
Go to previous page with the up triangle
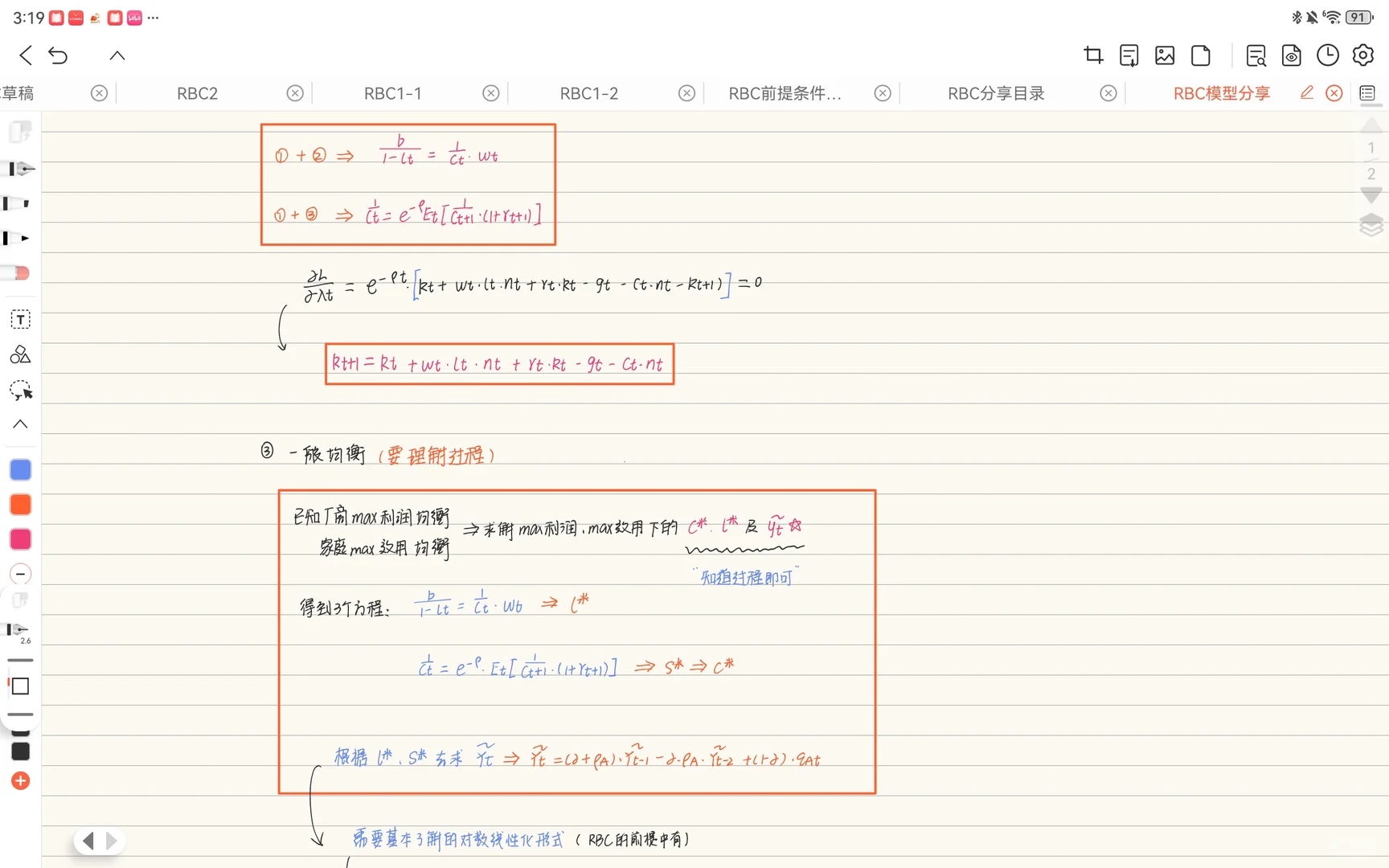pos(1371,125)
